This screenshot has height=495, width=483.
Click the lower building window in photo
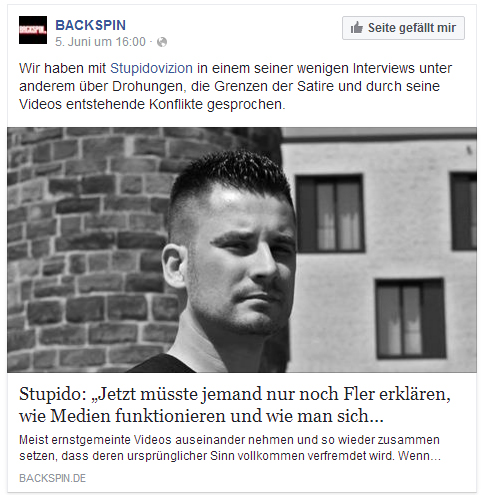(x=410, y=318)
